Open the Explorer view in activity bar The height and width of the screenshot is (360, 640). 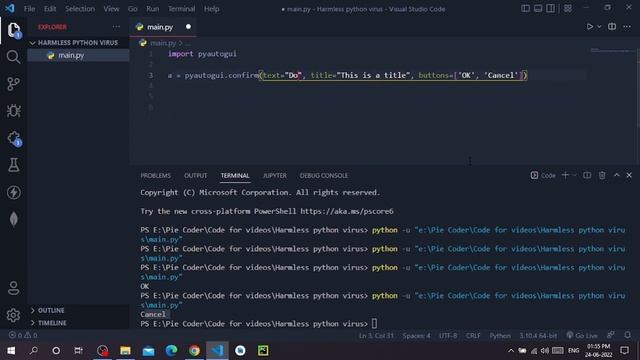13,30
